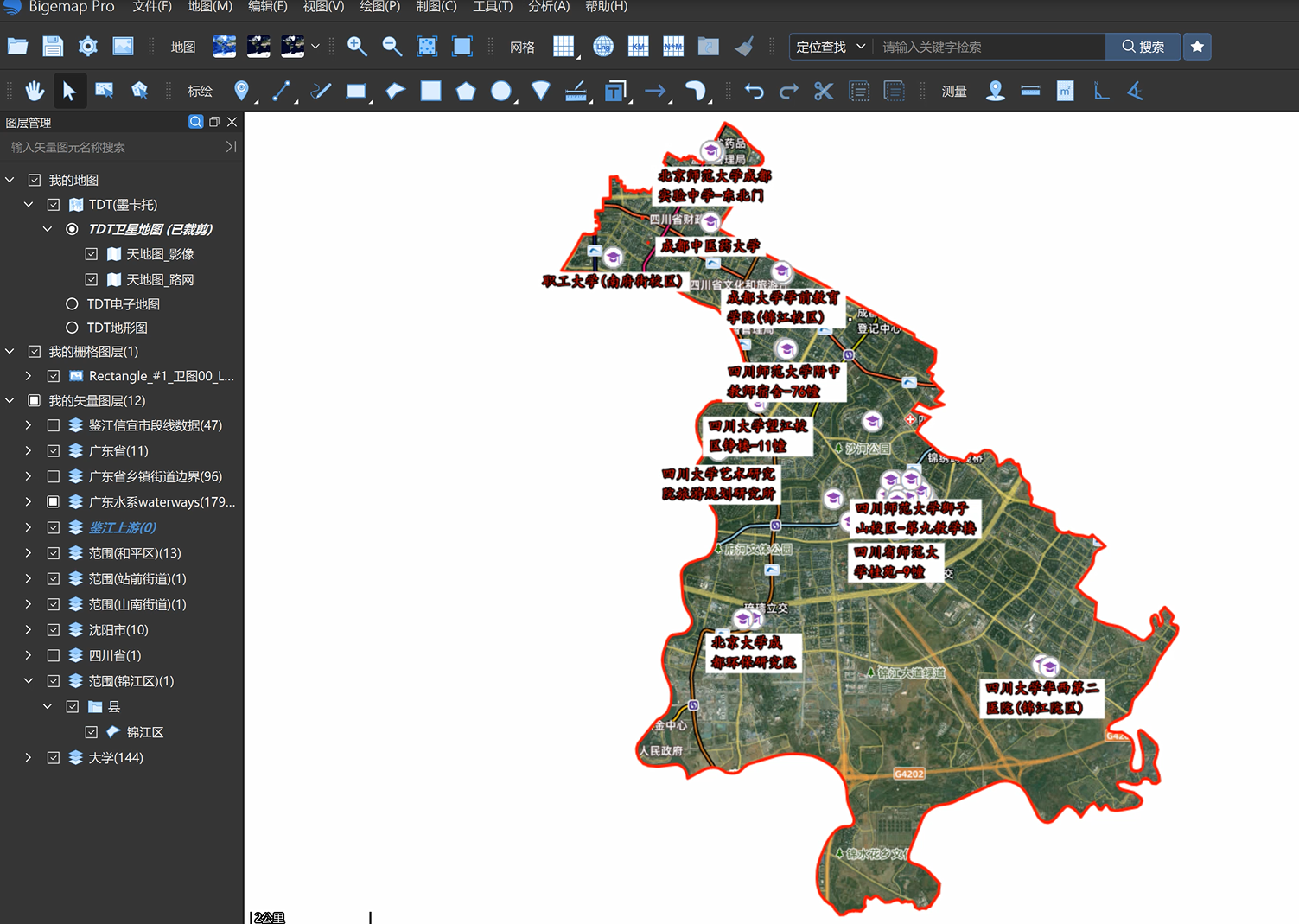Click the star favorites button

(1197, 47)
